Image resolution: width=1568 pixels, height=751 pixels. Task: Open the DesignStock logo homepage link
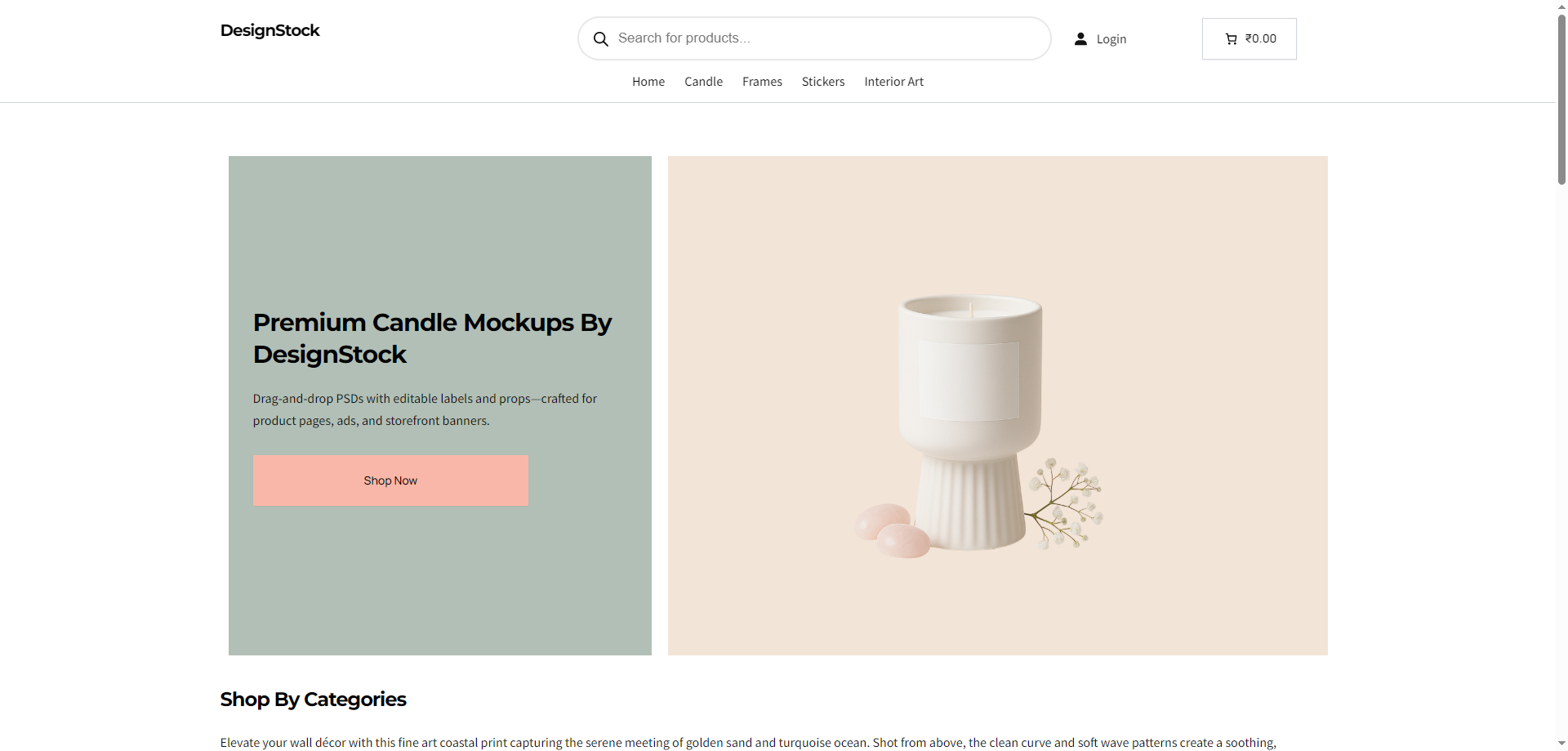(269, 31)
